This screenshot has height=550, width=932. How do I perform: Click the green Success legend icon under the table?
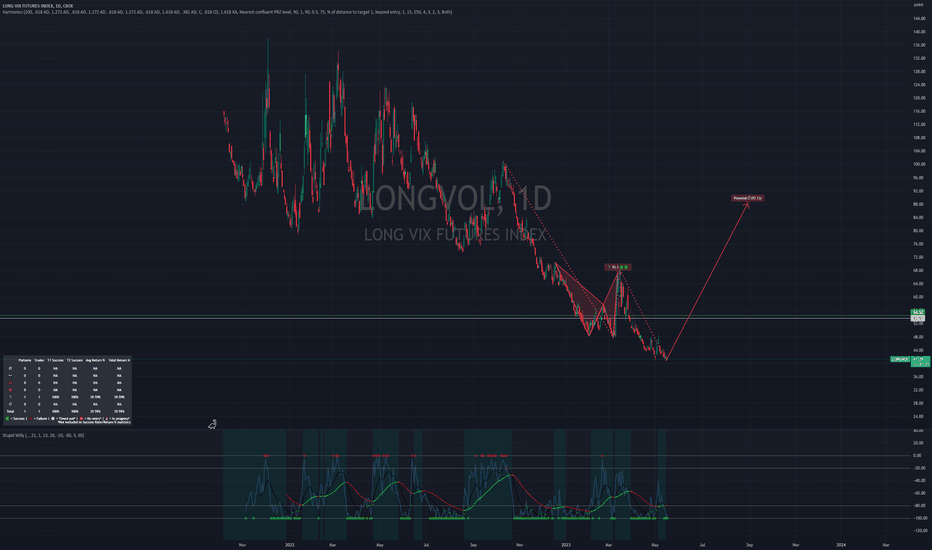(x=7, y=419)
